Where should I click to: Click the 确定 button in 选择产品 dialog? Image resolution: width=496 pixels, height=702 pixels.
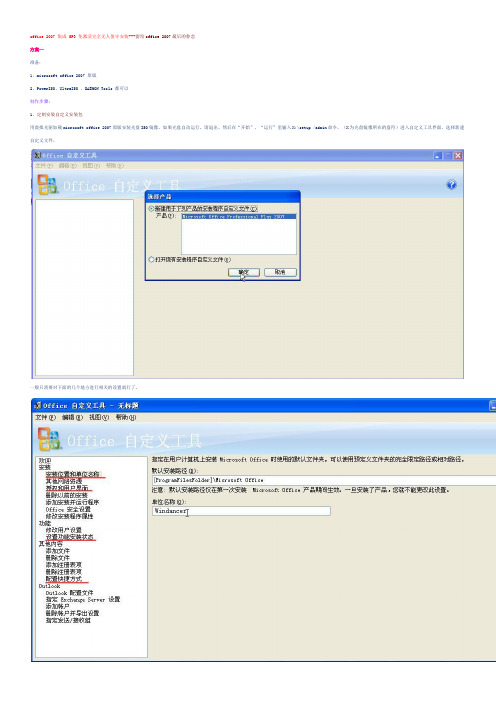pos(244,272)
